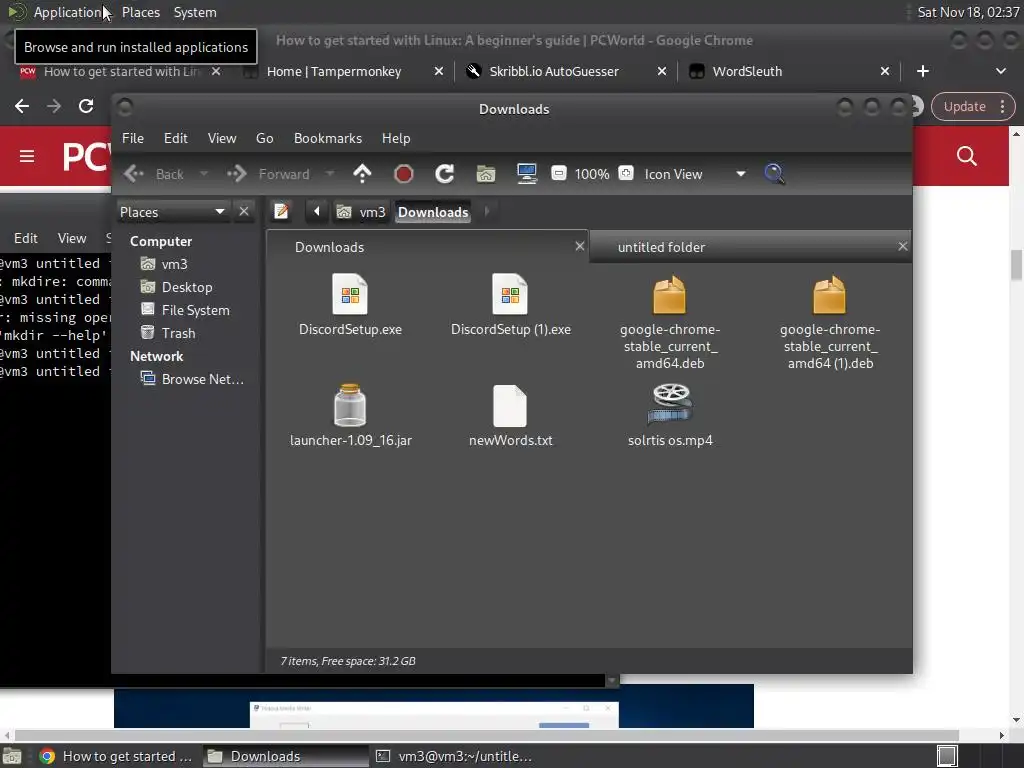Go up to parent folder arrow
1024x768 pixels.
(362, 174)
